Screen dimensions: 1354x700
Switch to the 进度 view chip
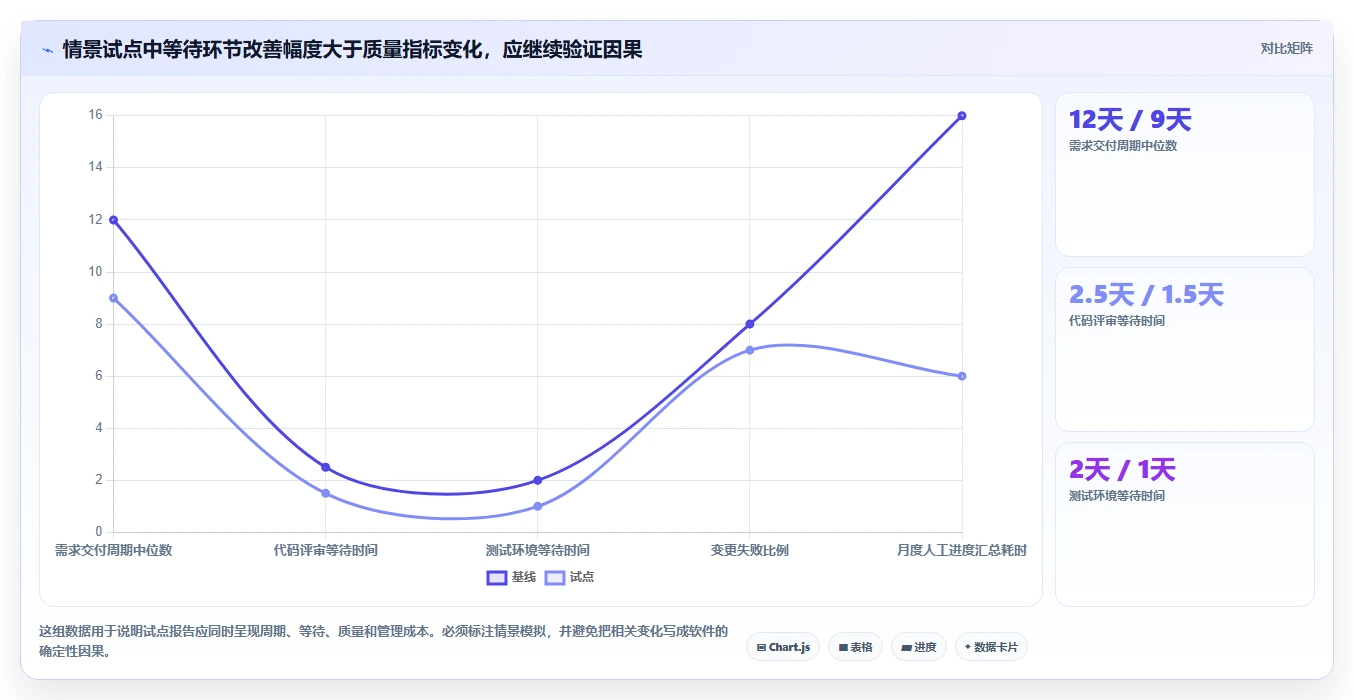pyautogui.click(x=918, y=647)
